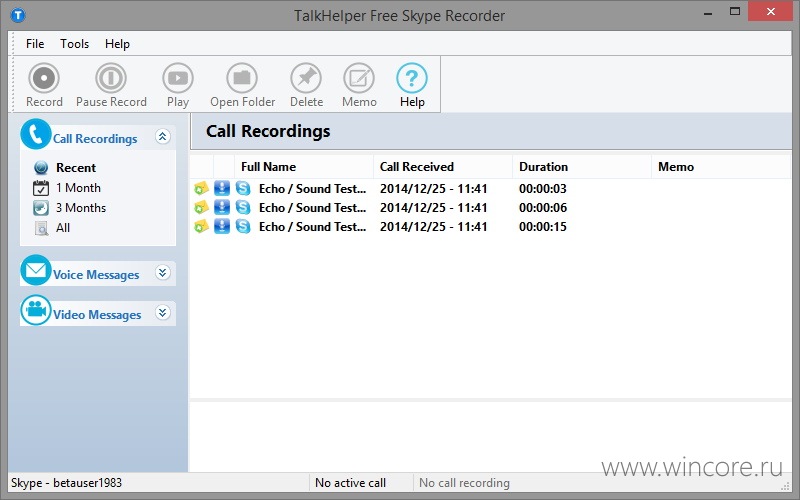Click the 3 Months filter icon

41,208
